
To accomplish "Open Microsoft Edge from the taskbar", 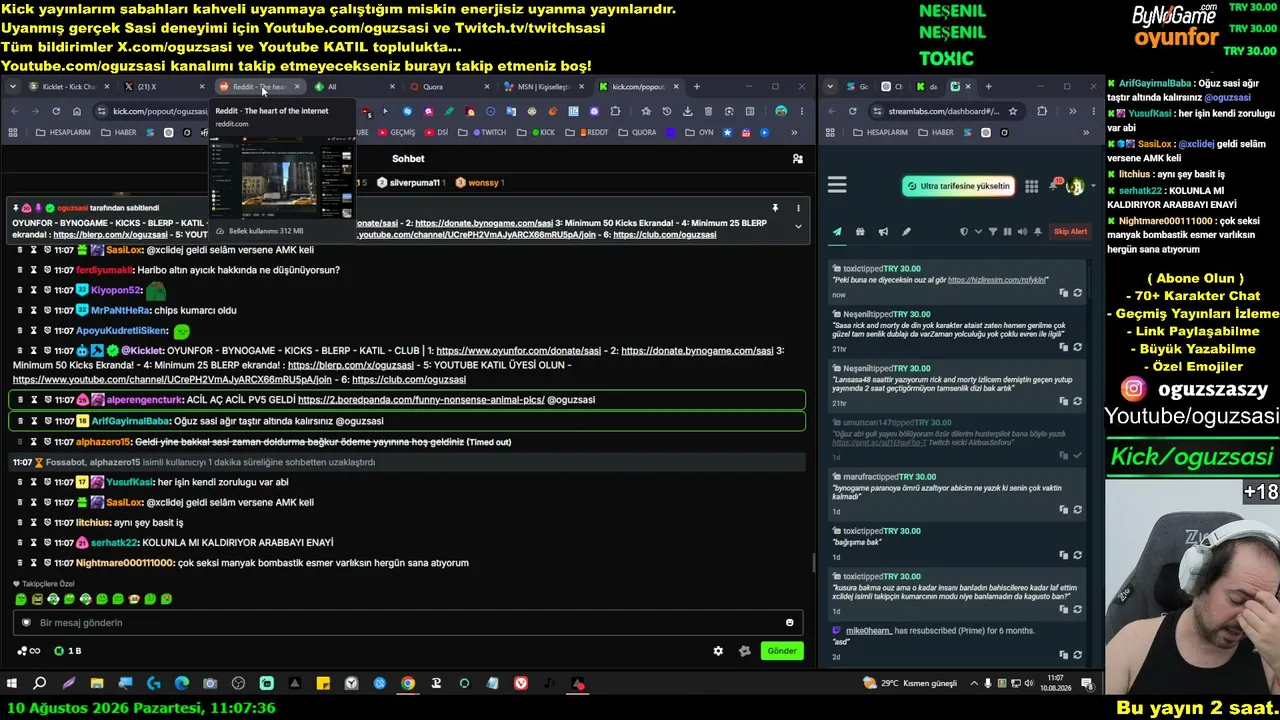I will click(x=182, y=684).
